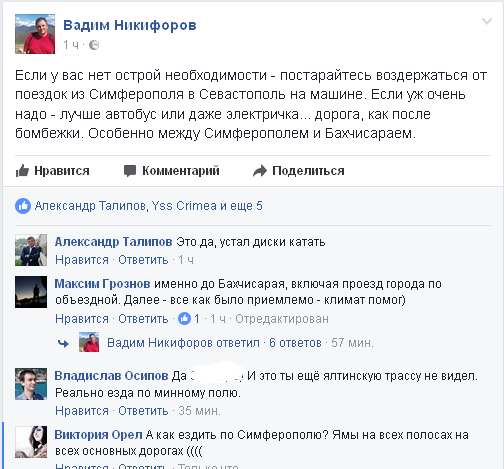The image size is (504, 469).
Task: Click the Комментарий speech bubble icon
Action: (x=130, y=171)
